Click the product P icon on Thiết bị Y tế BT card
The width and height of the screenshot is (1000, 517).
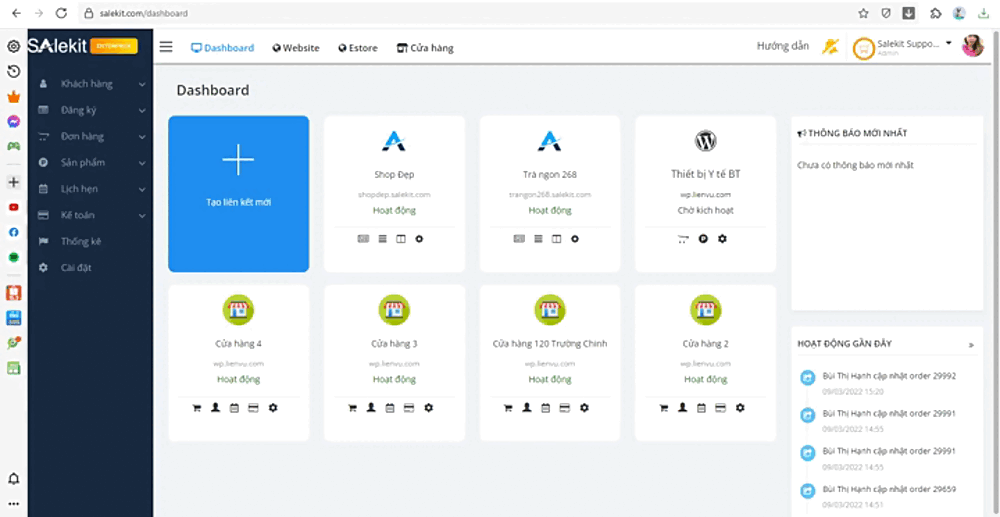click(703, 239)
